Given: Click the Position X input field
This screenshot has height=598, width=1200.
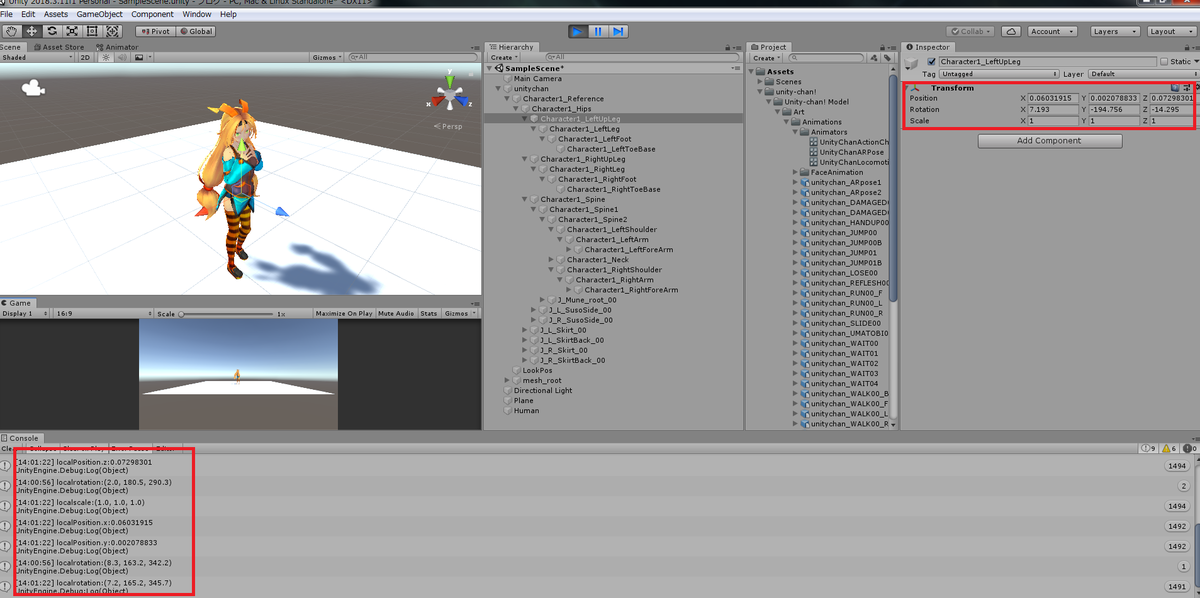Looking at the screenshot, I should (x=1055, y=98).
